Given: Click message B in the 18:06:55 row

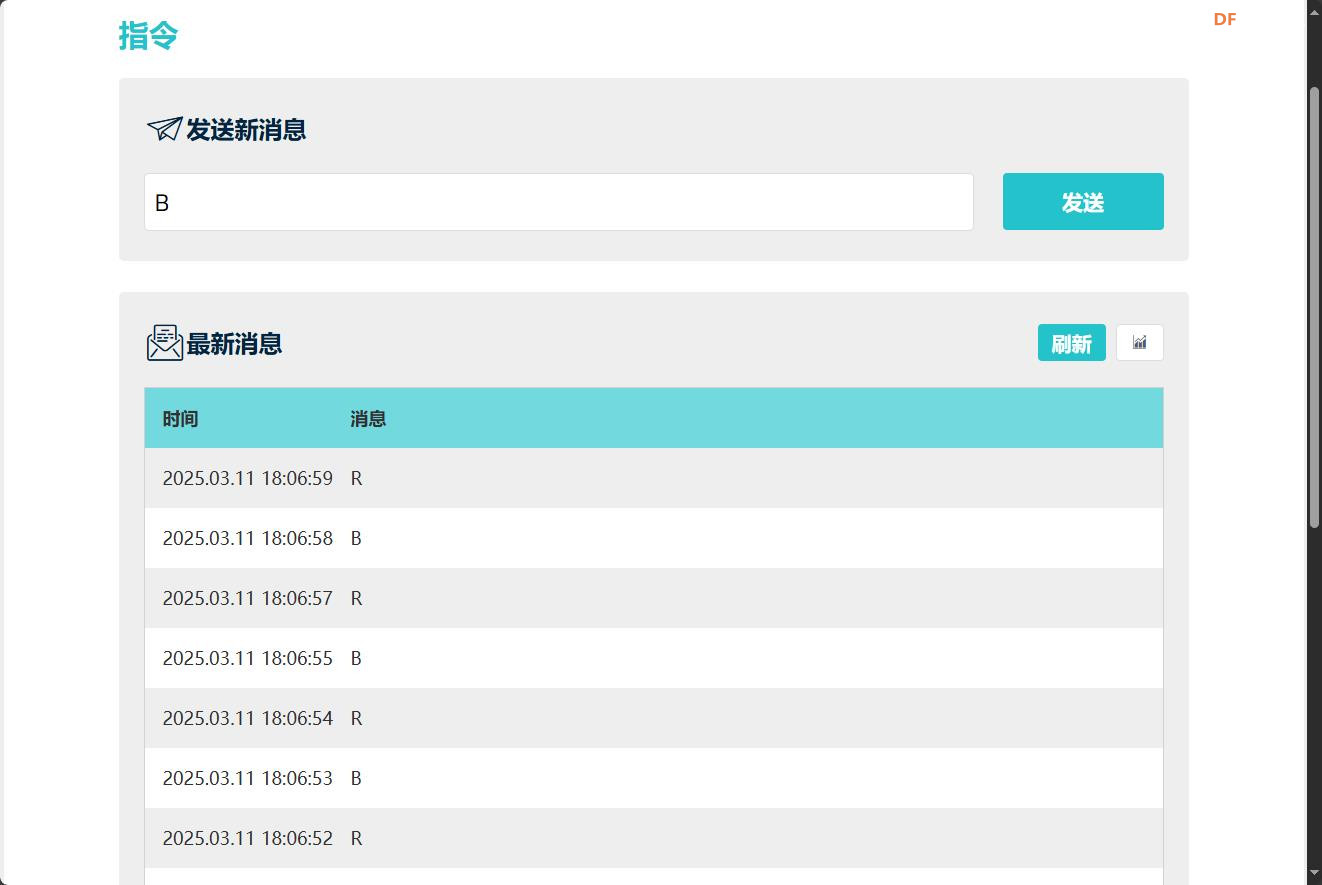Looking at the screenshot, I should tap(356, 658).
